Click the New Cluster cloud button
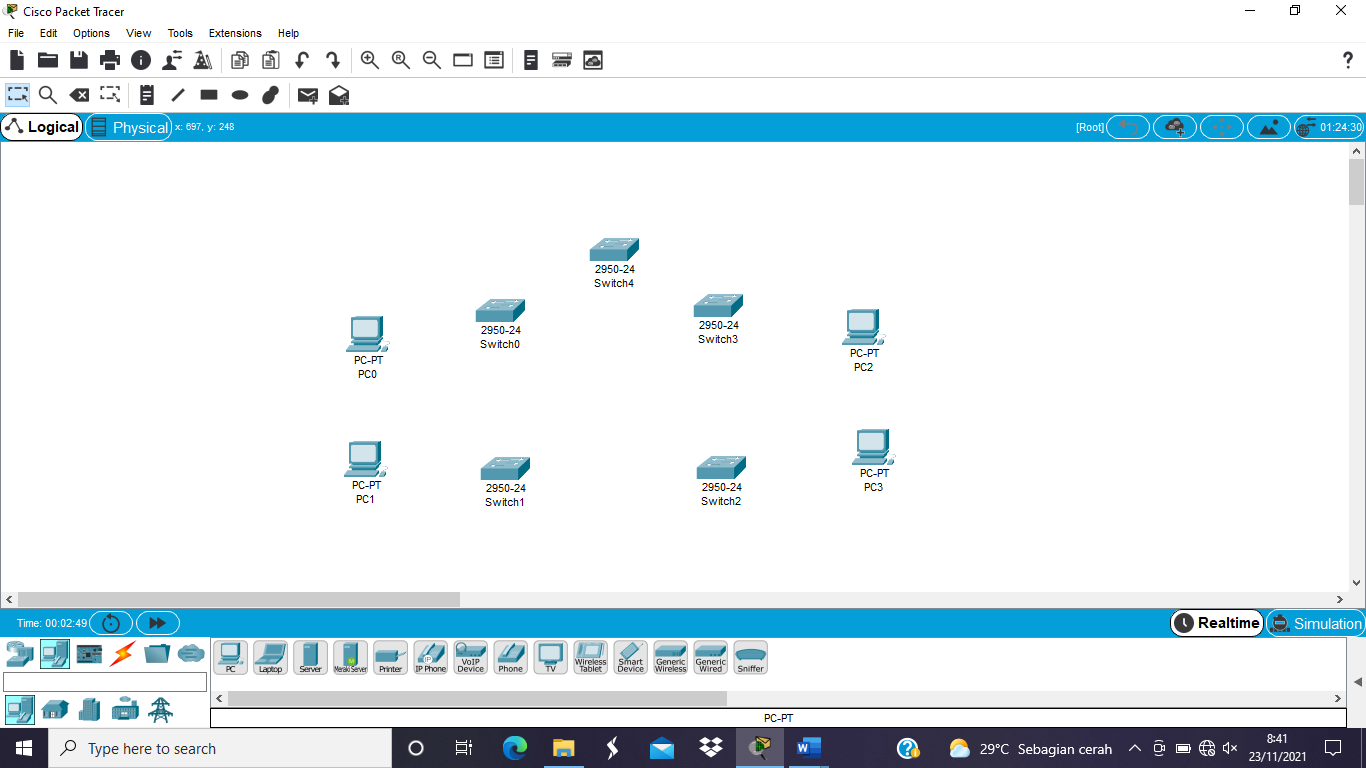 1175,127
